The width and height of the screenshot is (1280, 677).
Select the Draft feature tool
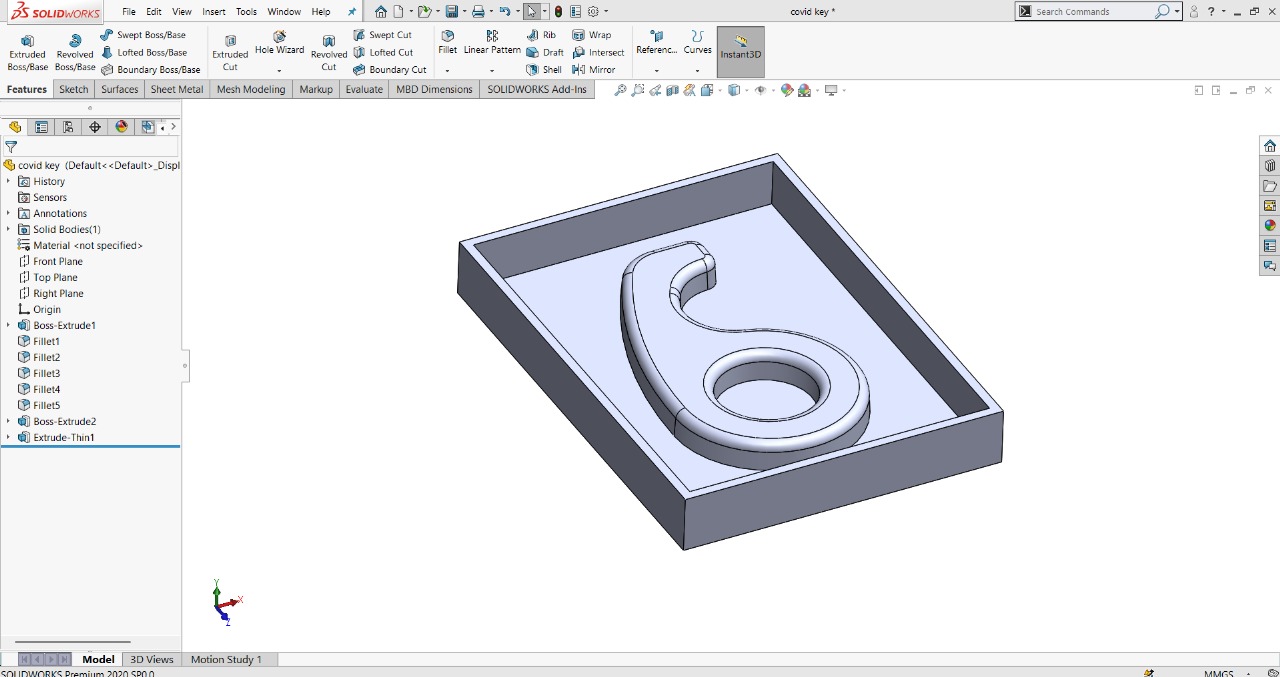pyautogui.click(x=545, y=52)
